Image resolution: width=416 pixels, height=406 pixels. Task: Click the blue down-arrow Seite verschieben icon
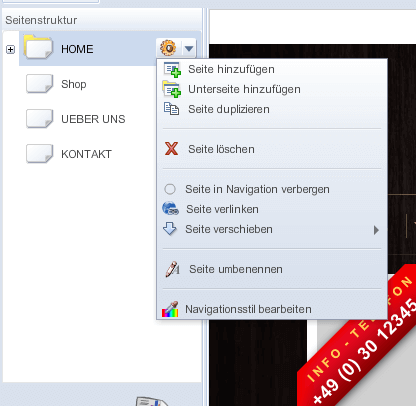coord(170,229)
